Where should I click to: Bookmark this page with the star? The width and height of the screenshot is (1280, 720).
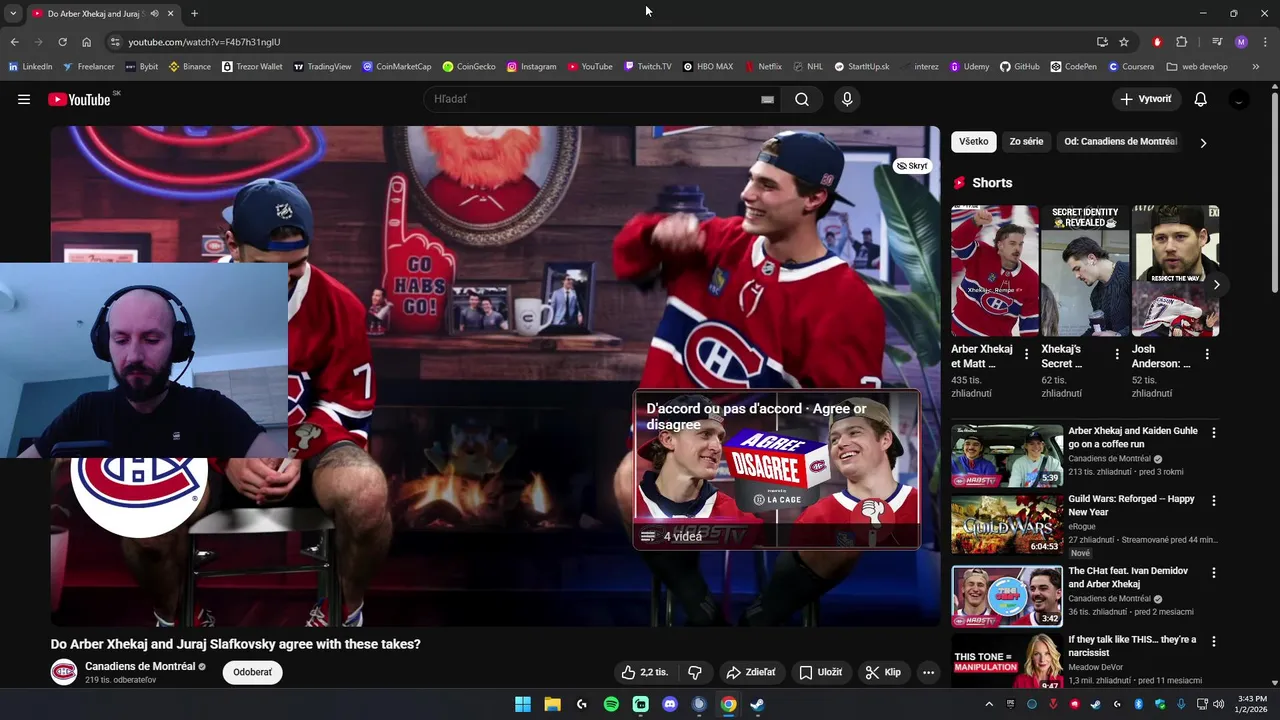(1124, 42)
